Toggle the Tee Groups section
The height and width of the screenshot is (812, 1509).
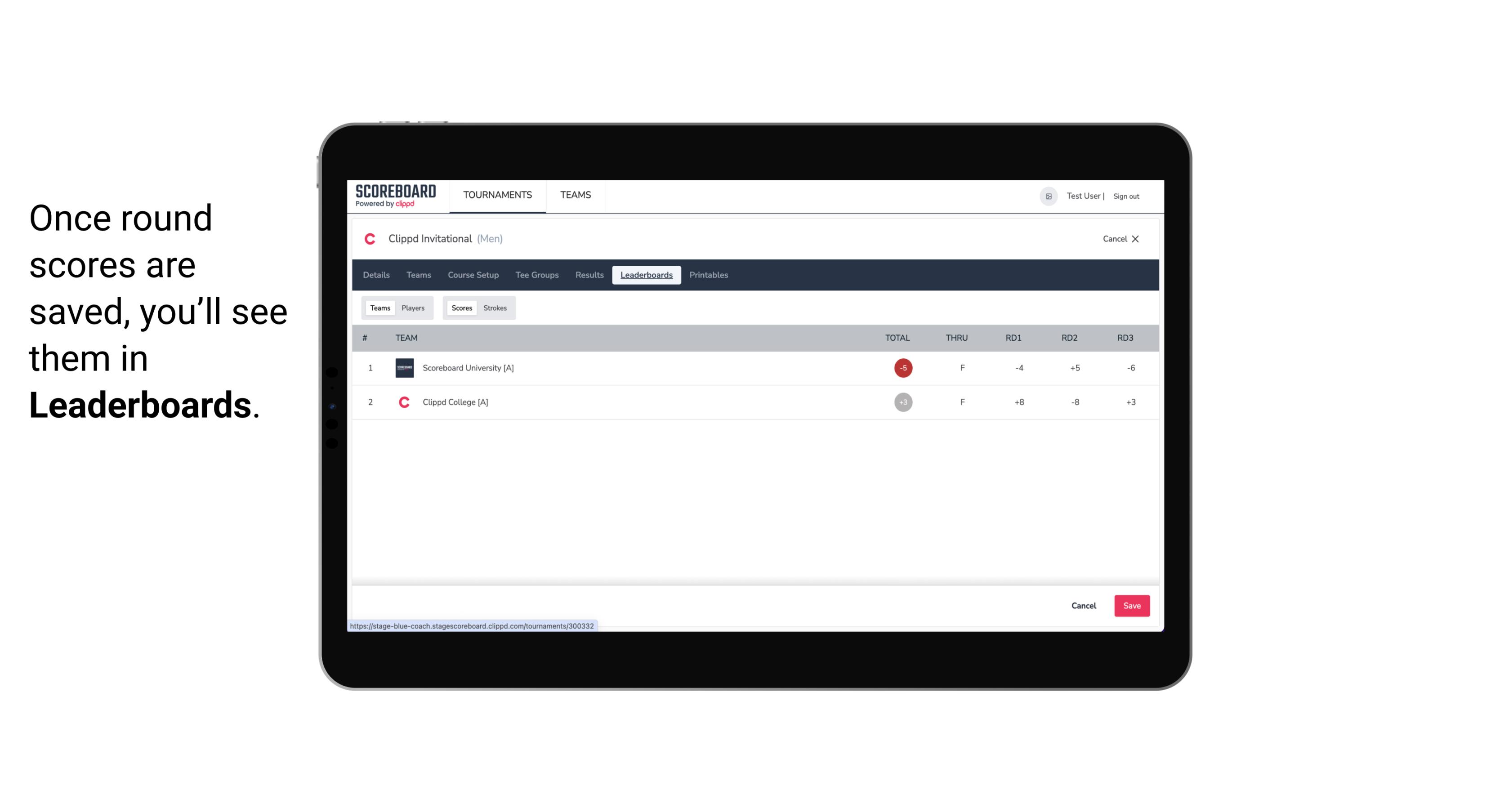click(536, 275)
